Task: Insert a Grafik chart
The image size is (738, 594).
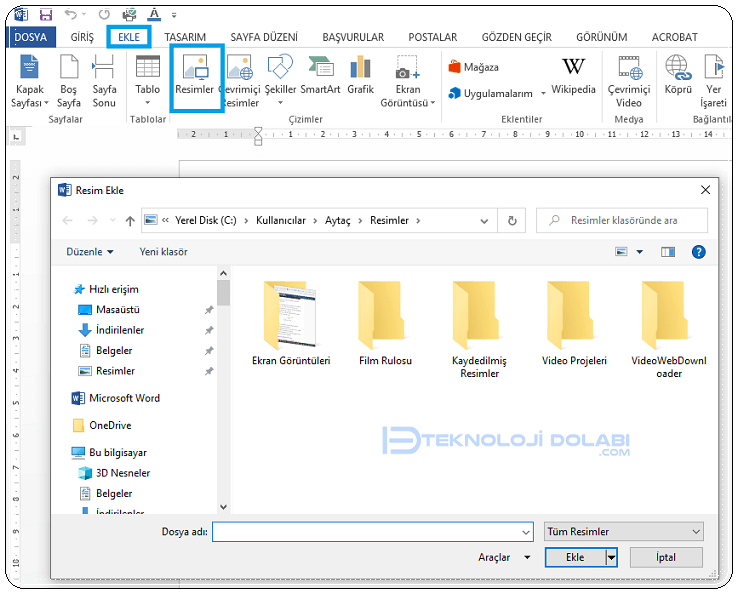Action: 360,77
